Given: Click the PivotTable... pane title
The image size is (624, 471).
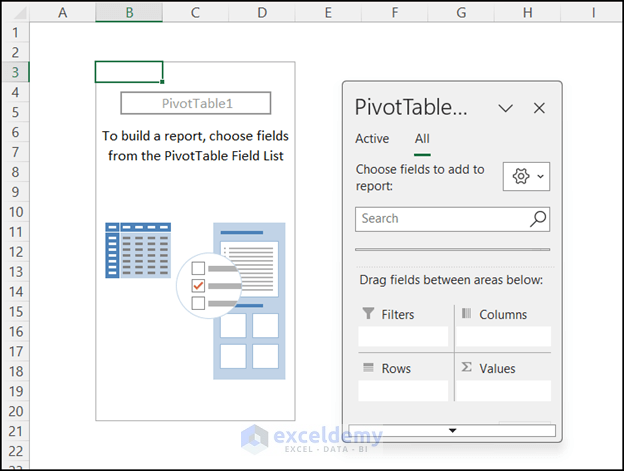Looking at the screenshot, I should [x=411, y=107].
